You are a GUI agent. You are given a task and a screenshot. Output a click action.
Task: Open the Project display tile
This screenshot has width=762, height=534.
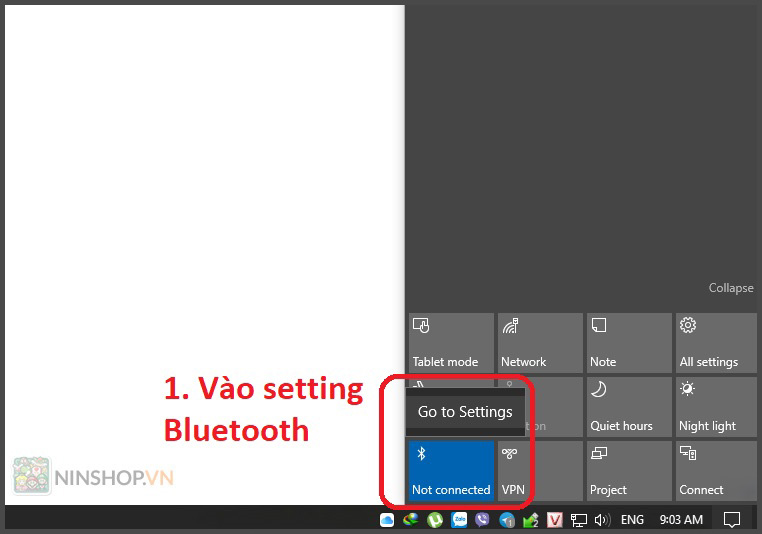point(629,470)
